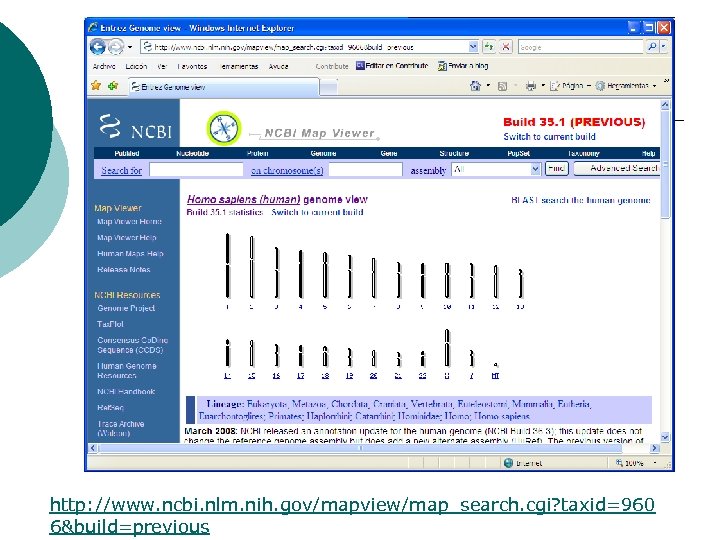Click the vertical scrollbar up arrow
The height and width of the screenshot is (540, 720).
click(x=664, y=105)
